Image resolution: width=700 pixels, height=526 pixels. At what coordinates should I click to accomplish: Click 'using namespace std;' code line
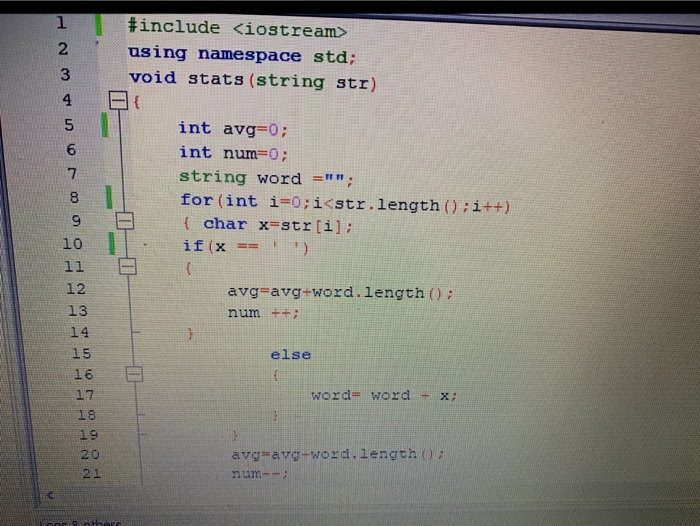click(242, 54)
